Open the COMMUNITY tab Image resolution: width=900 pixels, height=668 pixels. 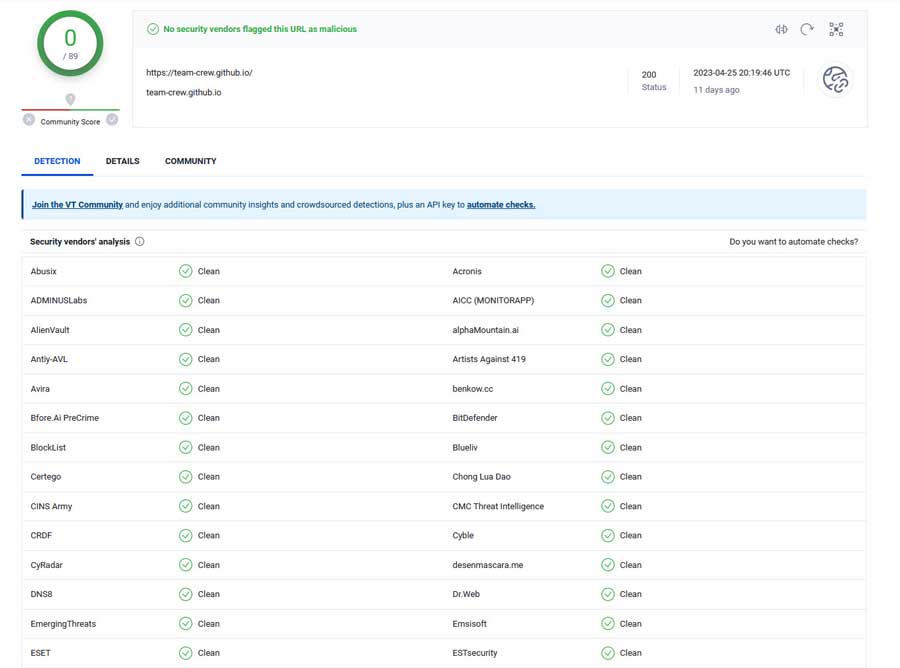191,161
